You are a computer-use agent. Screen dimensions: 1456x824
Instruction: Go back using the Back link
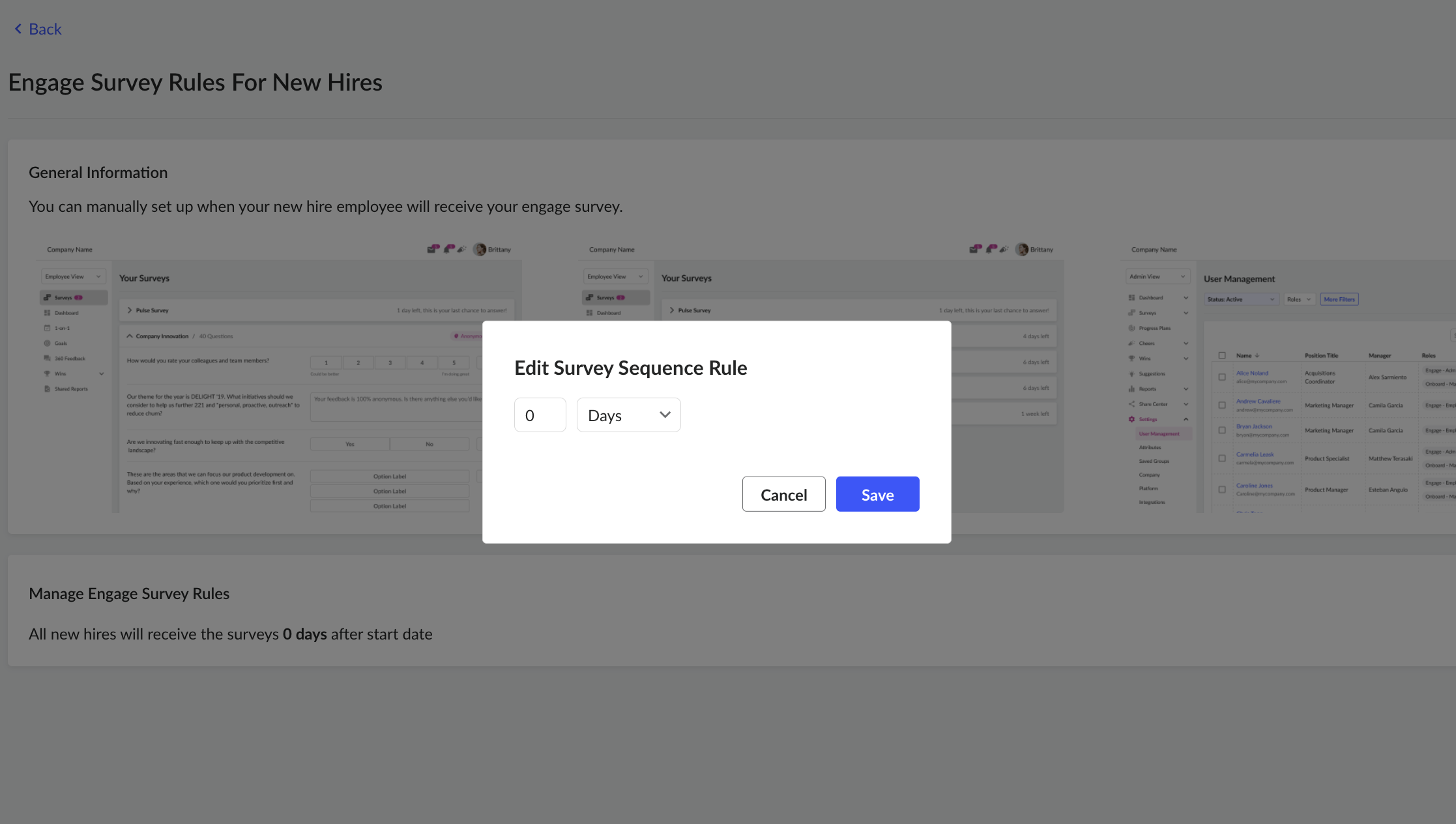point(38,29)
